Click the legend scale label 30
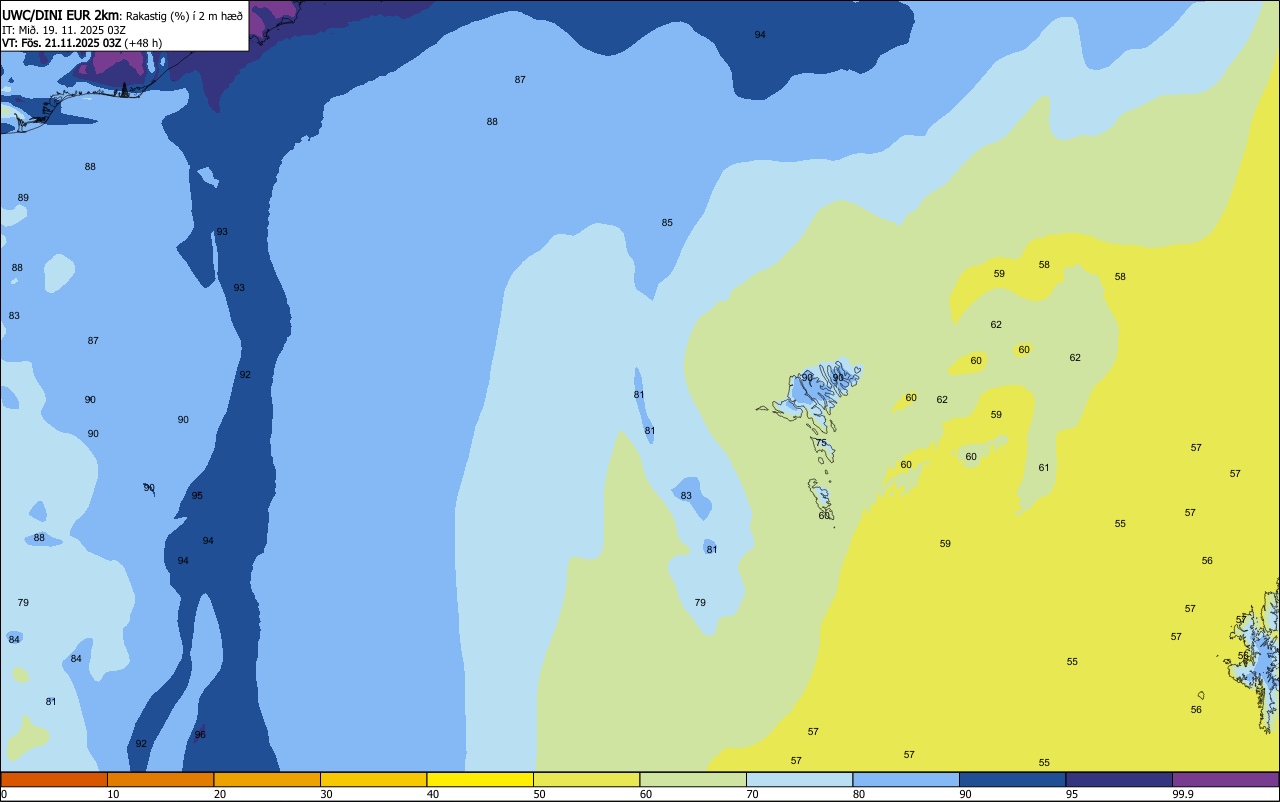The width and height of the screenshot is (1280, 802). (x=326, y=794)
